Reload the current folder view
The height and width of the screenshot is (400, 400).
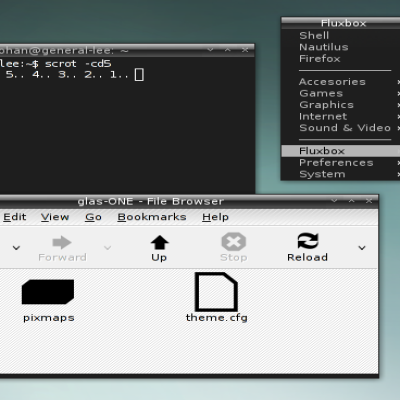tap(308, 247)
